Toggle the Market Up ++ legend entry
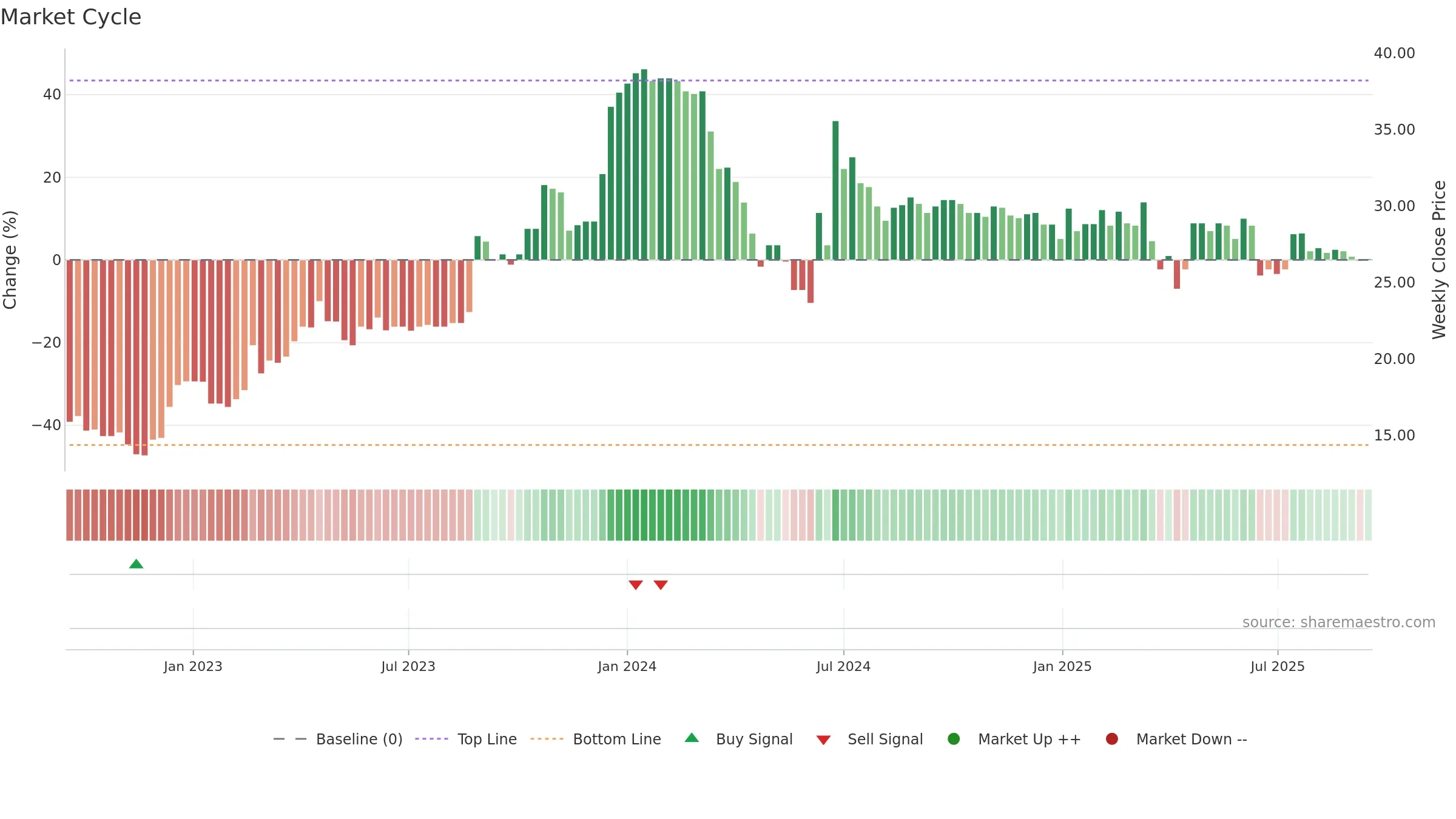Image resolution: width=1456 pixels, height=819 pixels. [x=1014, y=739]
